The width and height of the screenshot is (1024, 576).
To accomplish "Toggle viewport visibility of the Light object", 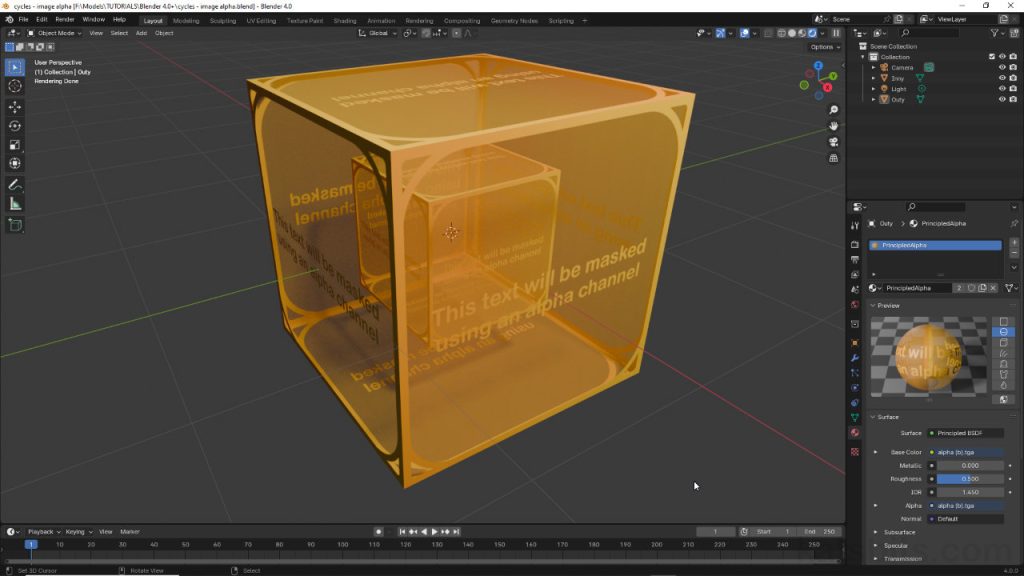I will pyautogui.click(x=1002, y=89).
